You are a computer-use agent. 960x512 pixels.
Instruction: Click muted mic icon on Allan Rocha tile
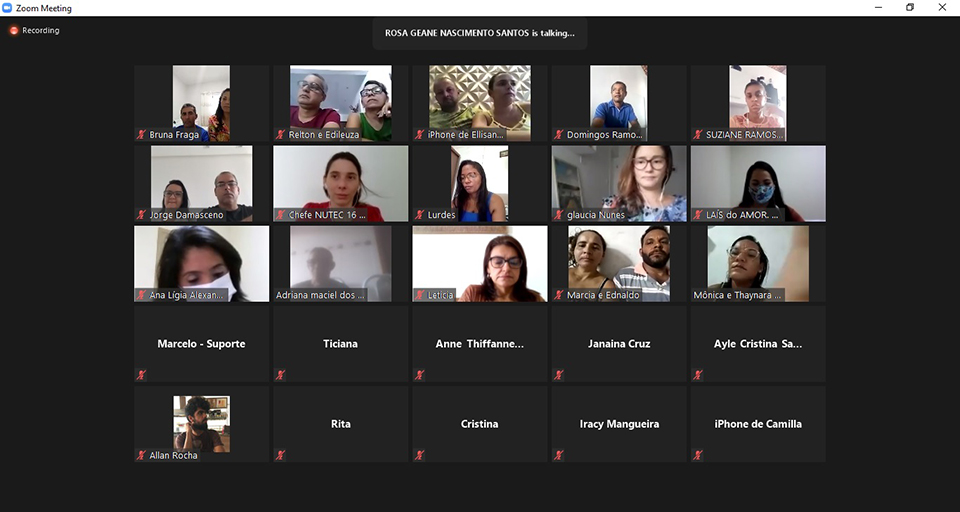coord(141,455)
